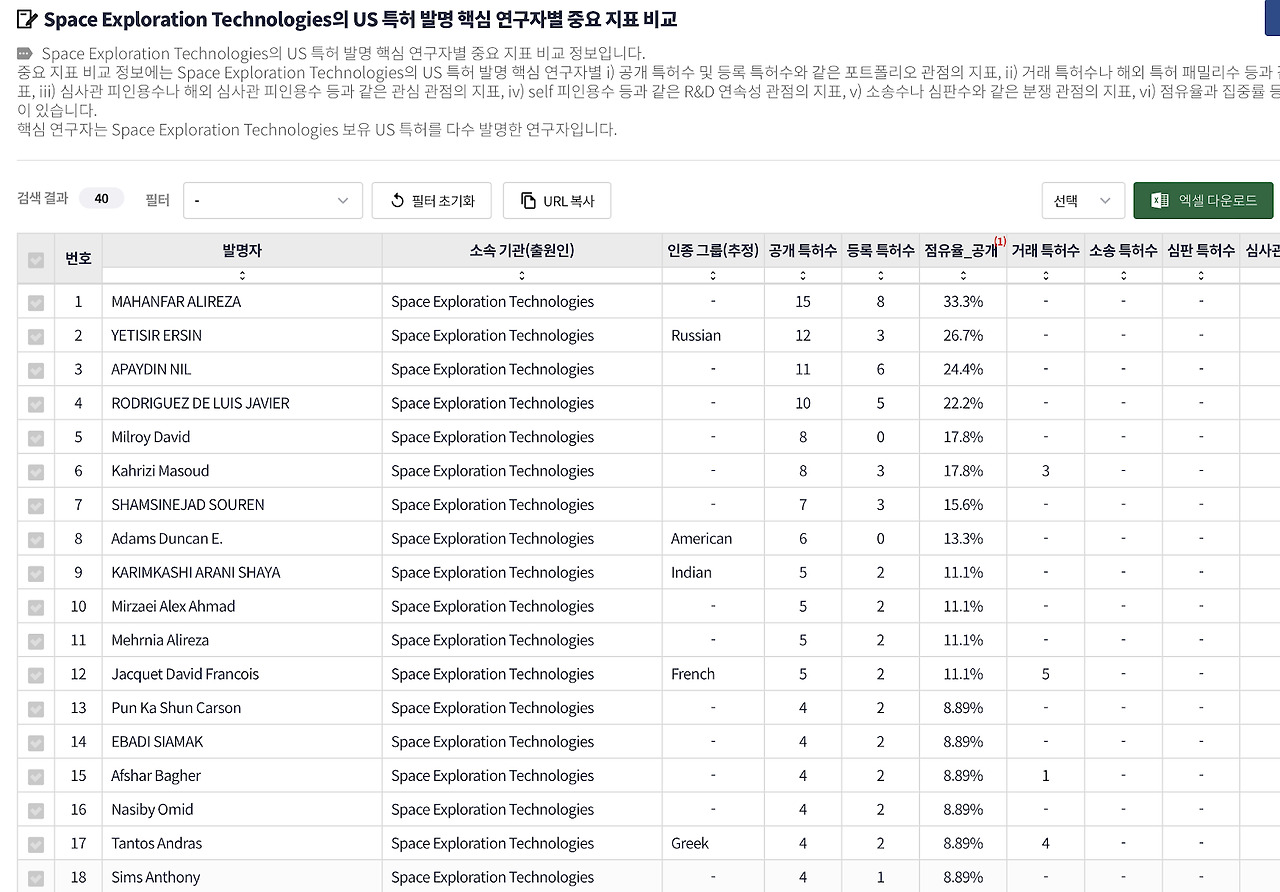The height and width of the screenshot is (892, 1280).
Task: Click the filter input field below 발명자 header
Action: 241,274
